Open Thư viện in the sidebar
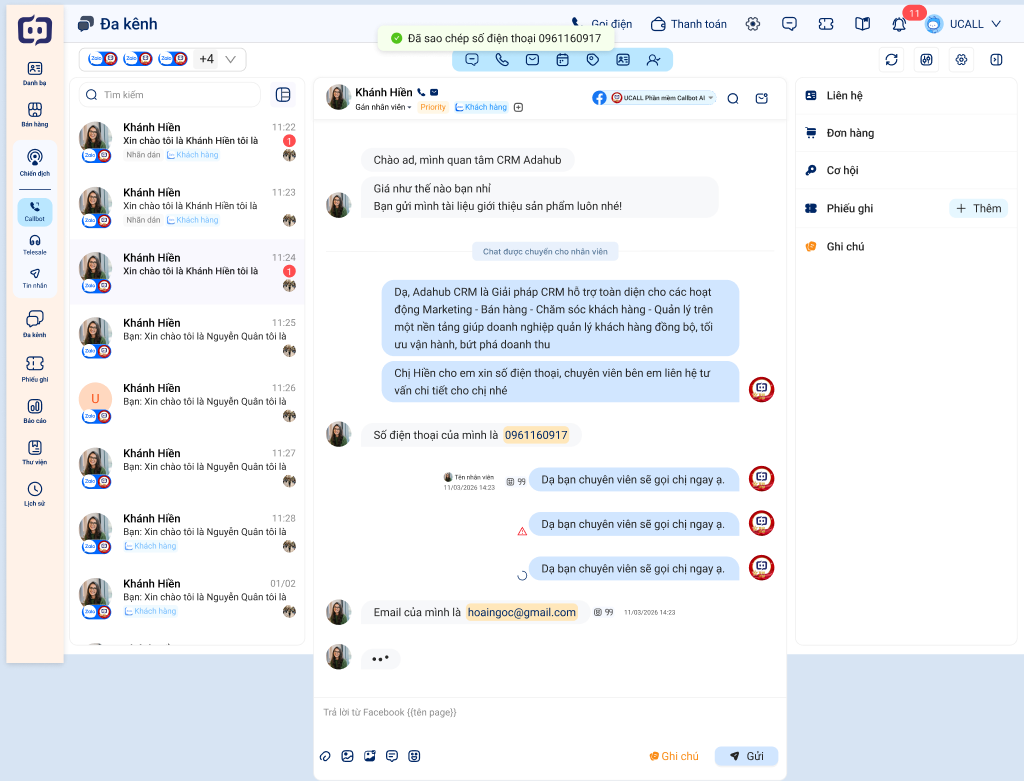Screen dimensions: 1024x781 (x=35, y=453)
